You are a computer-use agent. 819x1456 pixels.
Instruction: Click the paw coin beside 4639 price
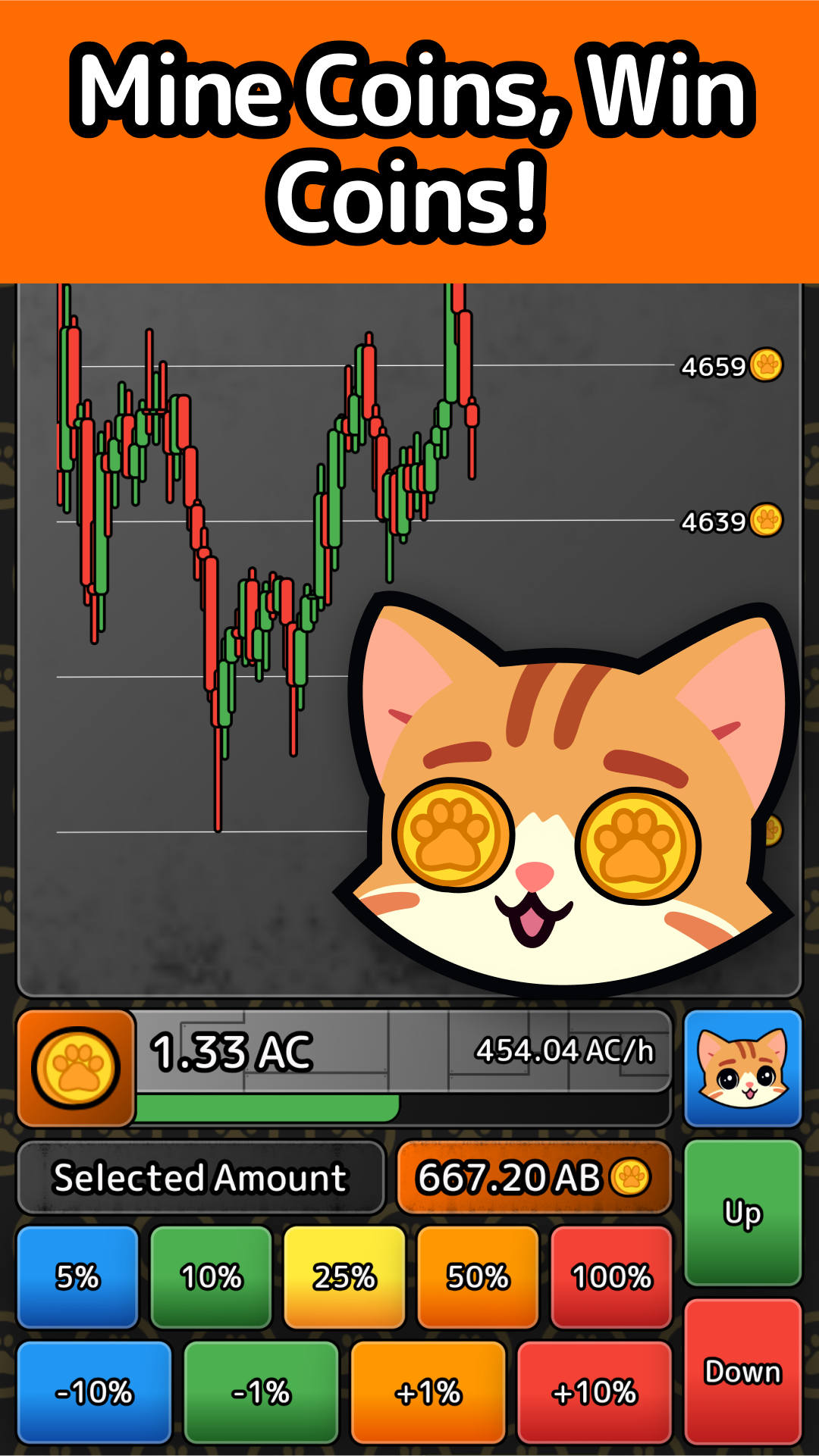[766, 521]
